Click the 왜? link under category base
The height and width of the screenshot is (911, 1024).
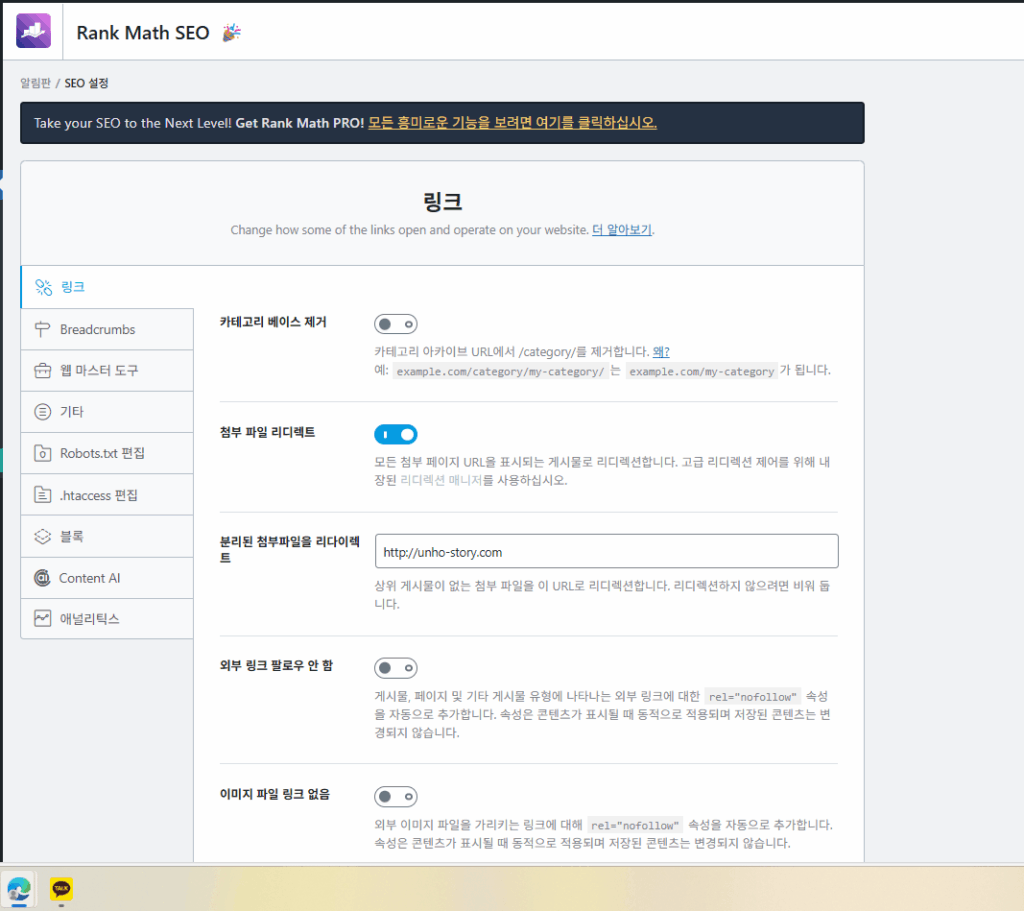point(661,352)
